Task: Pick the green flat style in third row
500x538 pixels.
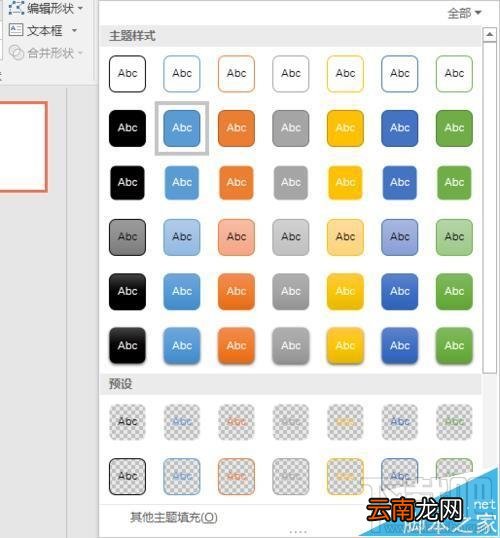Action: pyautogui.click(x=454, y=183)
